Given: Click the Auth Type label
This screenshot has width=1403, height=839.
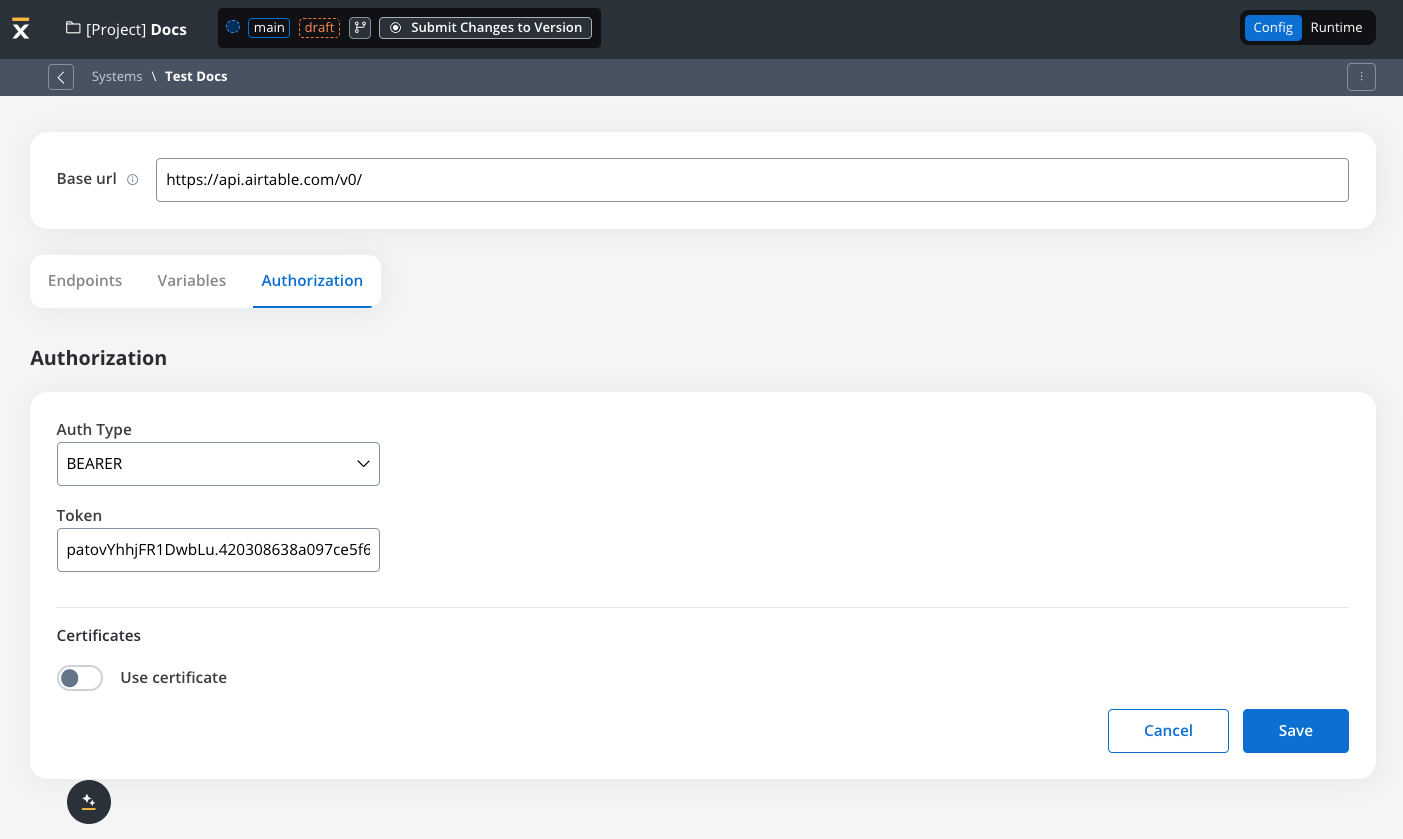Looking at the screenshot, I should [x=94, y=430].
